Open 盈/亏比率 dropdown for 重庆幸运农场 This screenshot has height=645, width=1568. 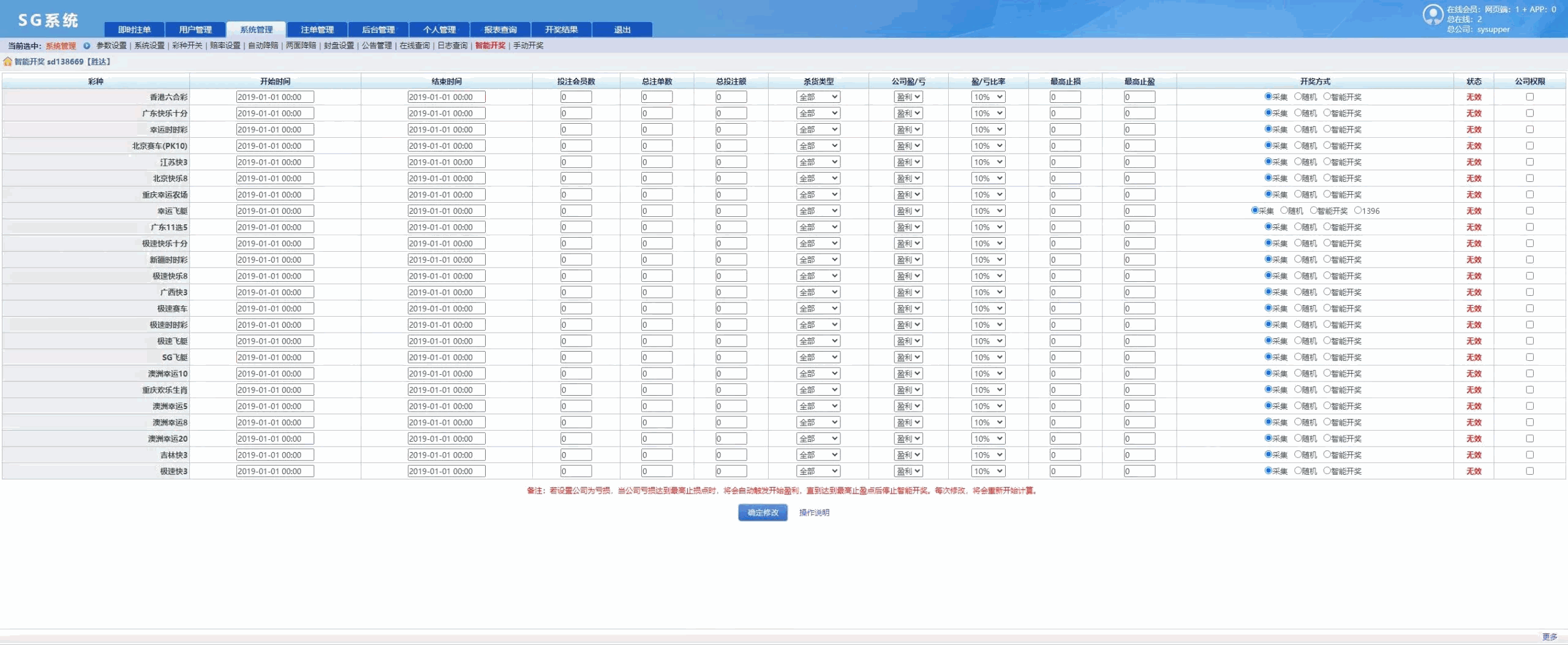[x=987, y=195]
